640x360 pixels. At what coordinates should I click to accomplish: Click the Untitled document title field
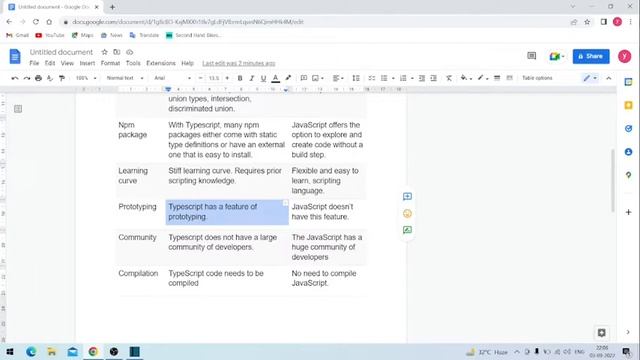click(x=61, y=52)
